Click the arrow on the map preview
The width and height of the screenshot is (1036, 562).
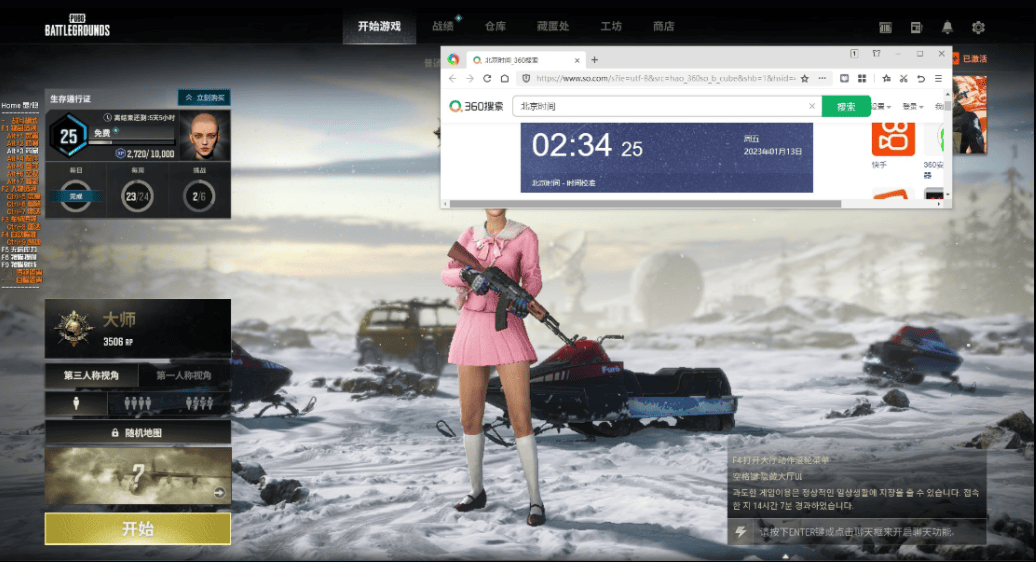click(219, 493)
